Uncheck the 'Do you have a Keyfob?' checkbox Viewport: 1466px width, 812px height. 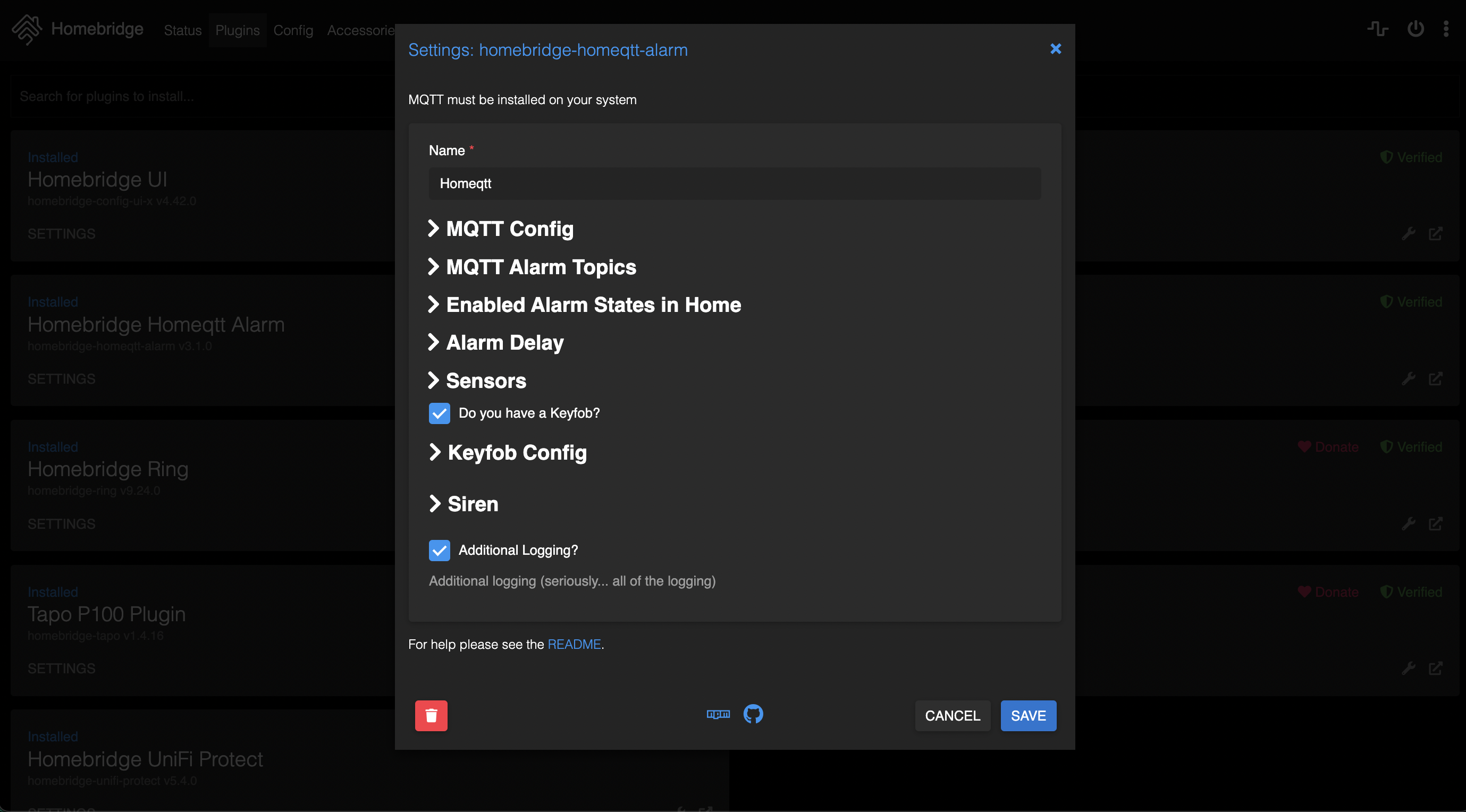tap(439, 413)
